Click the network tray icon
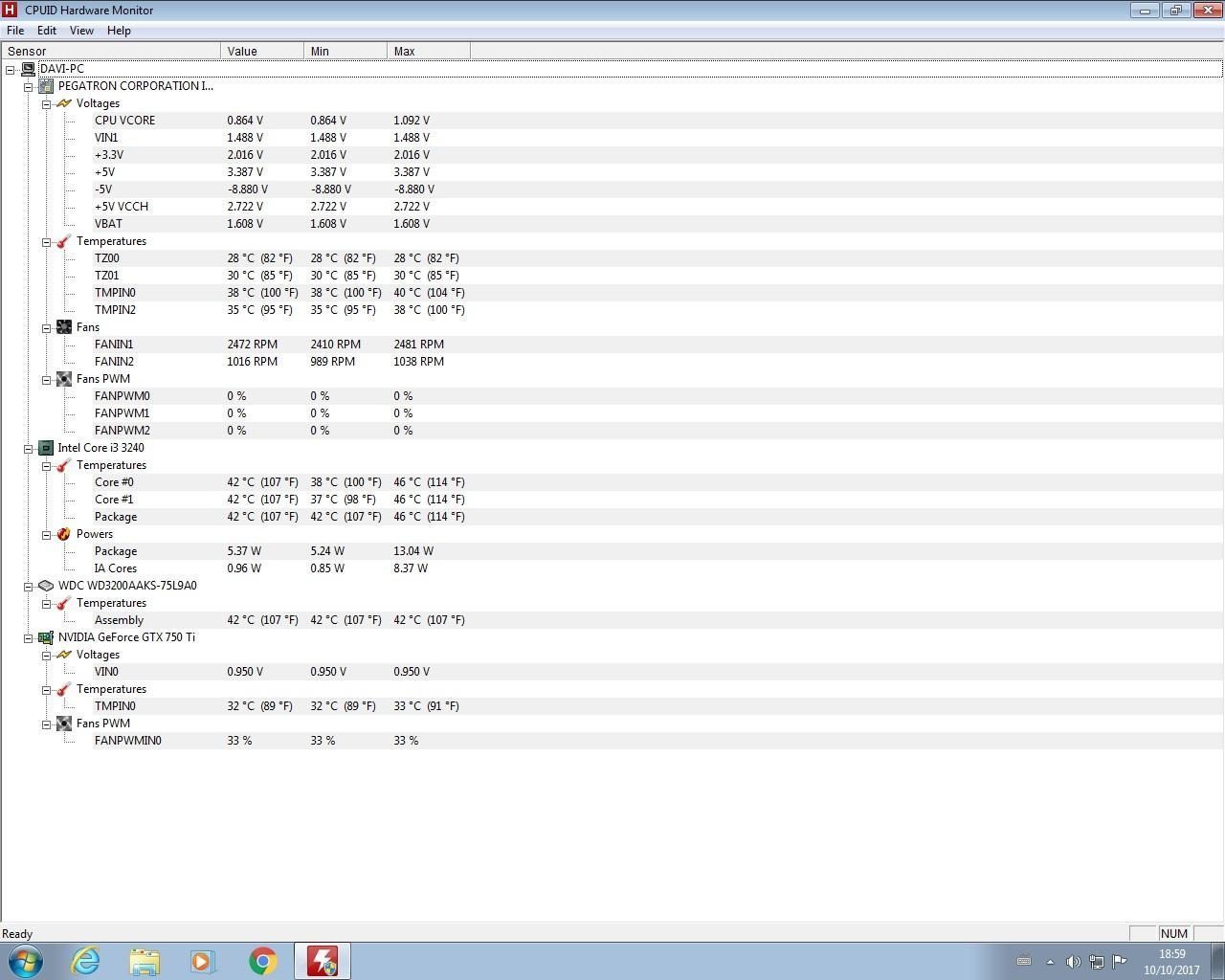Screen dimensions: 1225x980 (x=1096, y=962)
